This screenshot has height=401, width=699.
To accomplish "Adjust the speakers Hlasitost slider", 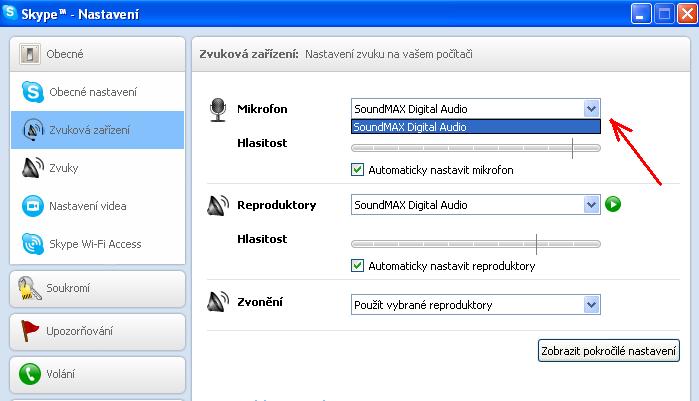I will coord(476,244).
